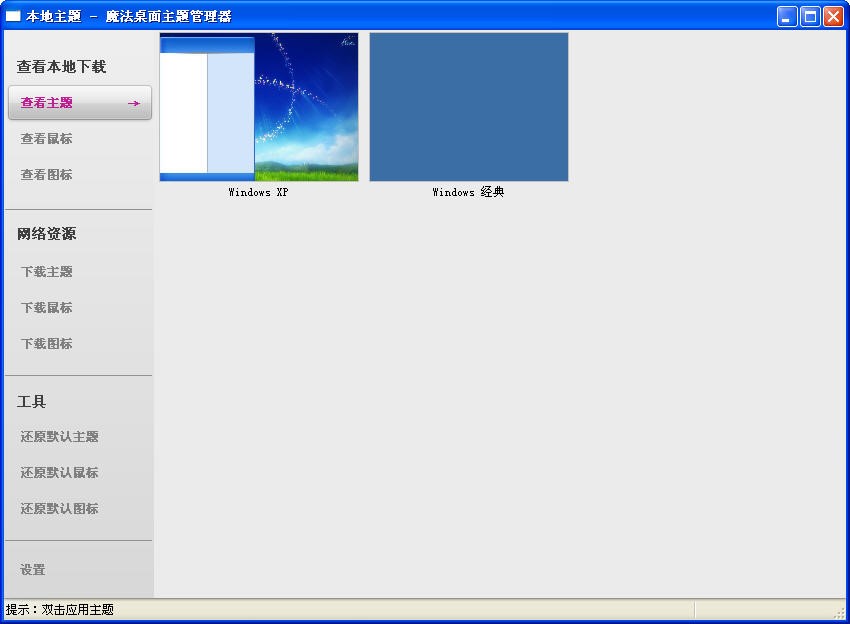
Task: Select the Windows 经典 theme thumbnail
Action: point(469,107)
